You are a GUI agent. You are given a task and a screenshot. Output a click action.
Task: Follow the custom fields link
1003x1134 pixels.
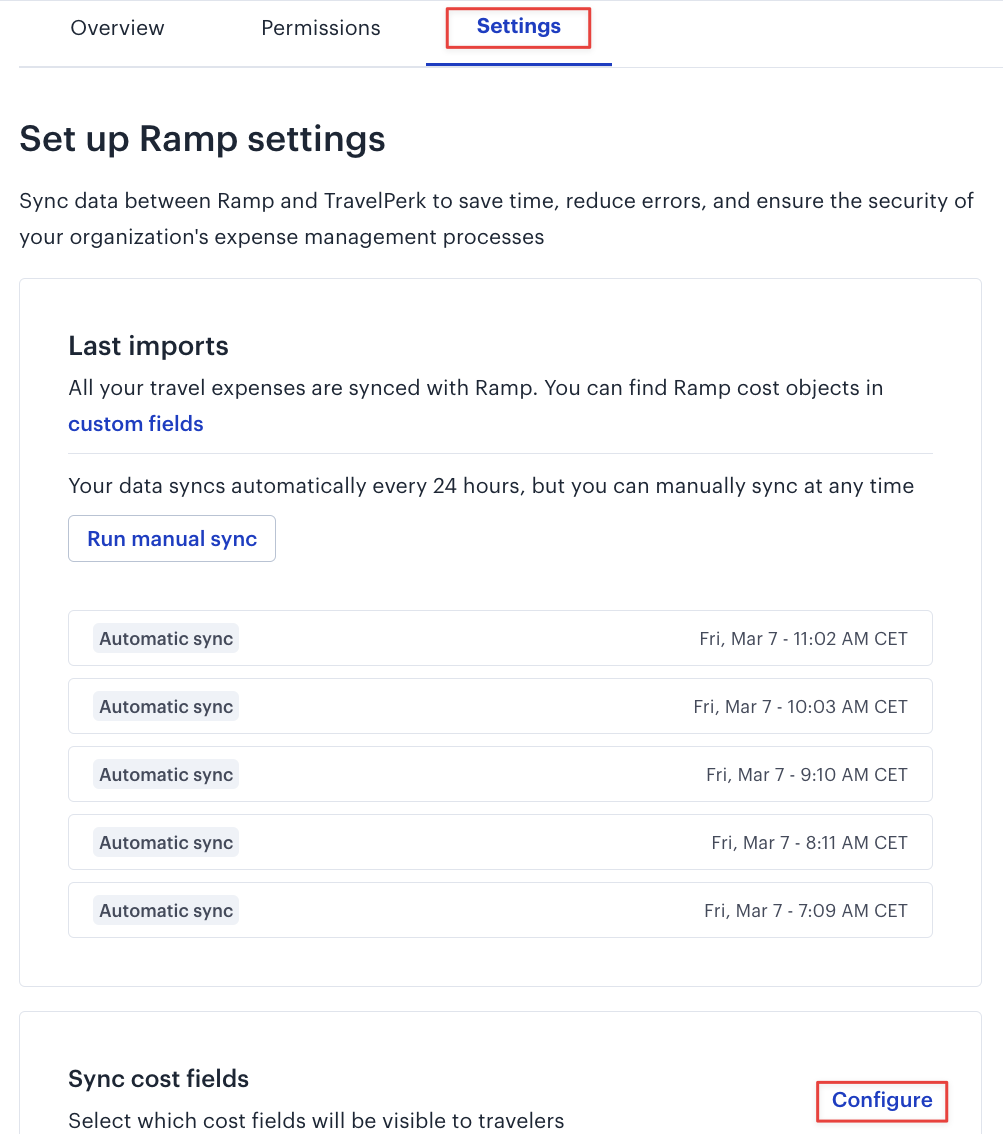[136, 424]
